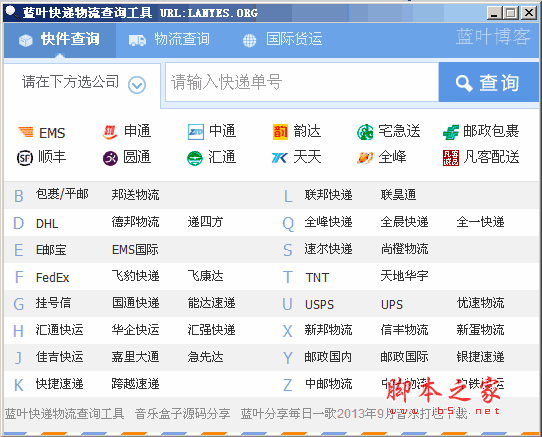Screen dimensions: 542x437
Task: Click the 全峰 orange logo icon
Action: [365, 158]
